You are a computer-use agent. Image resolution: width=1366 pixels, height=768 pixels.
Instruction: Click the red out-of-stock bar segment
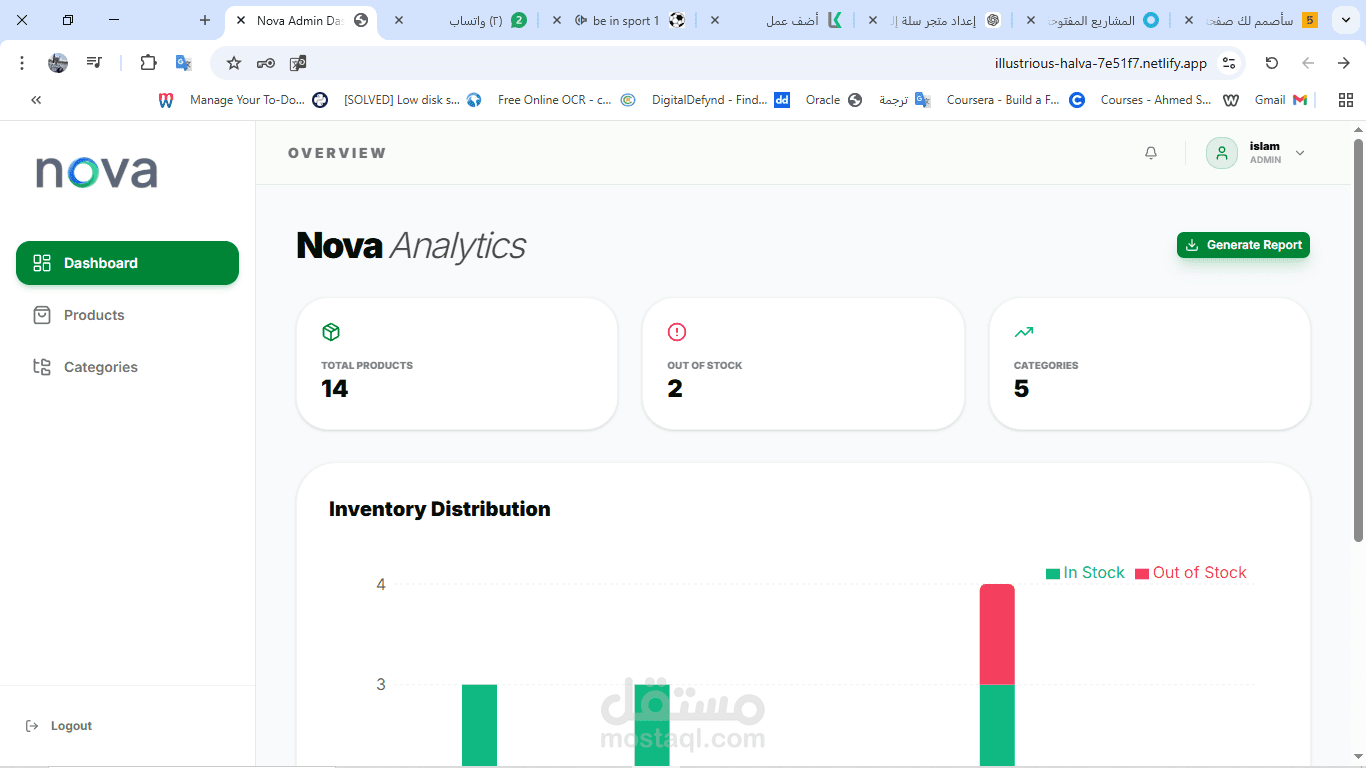point(997,634)
